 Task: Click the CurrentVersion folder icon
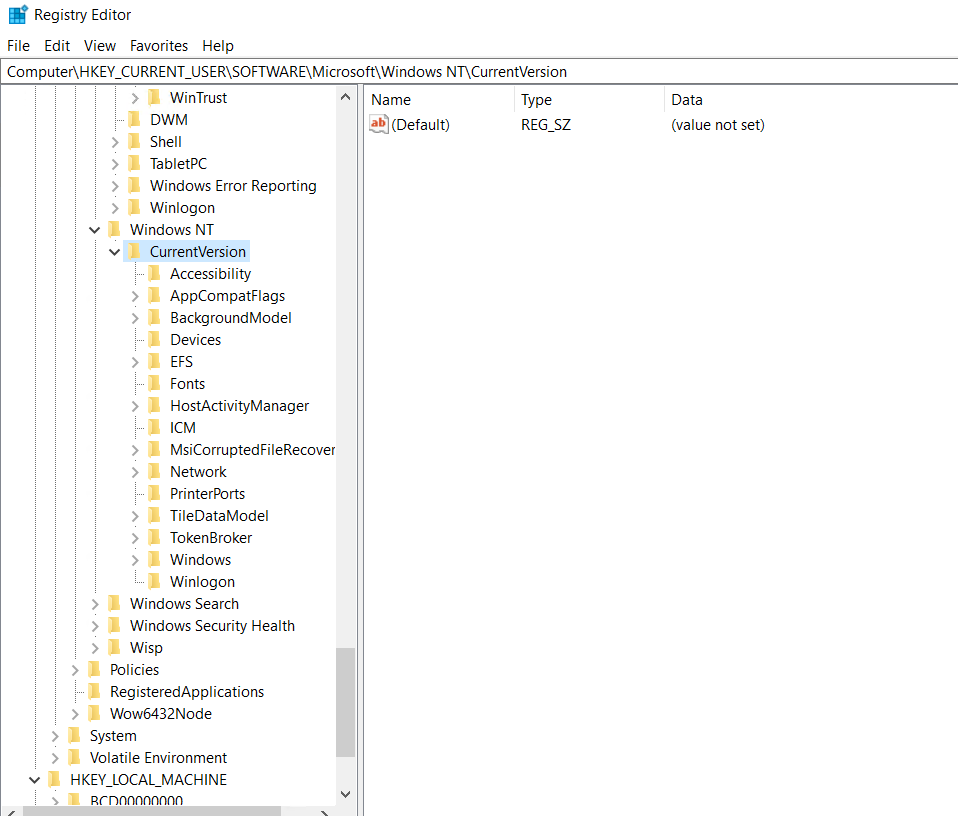point(134,251)
